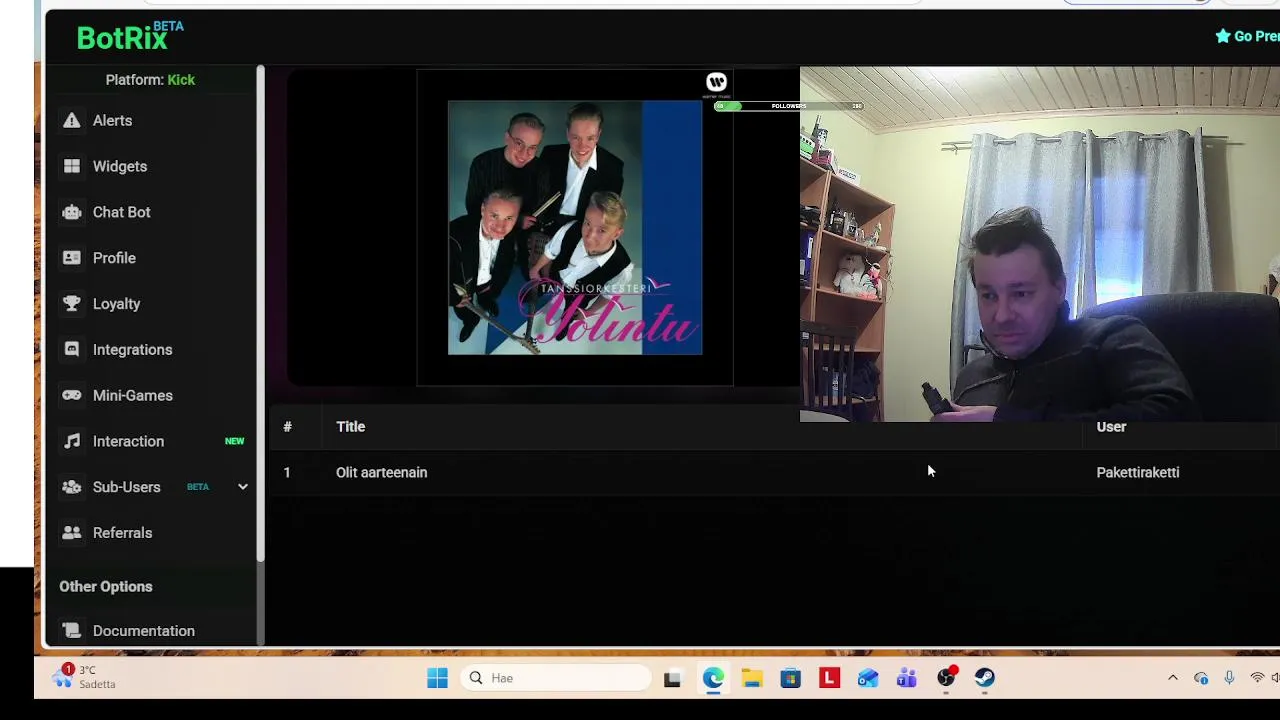The height and width of the screenshot is (720, 1280).
Task: Open the Mini-Games menu item
Action: tap(132, 396)
